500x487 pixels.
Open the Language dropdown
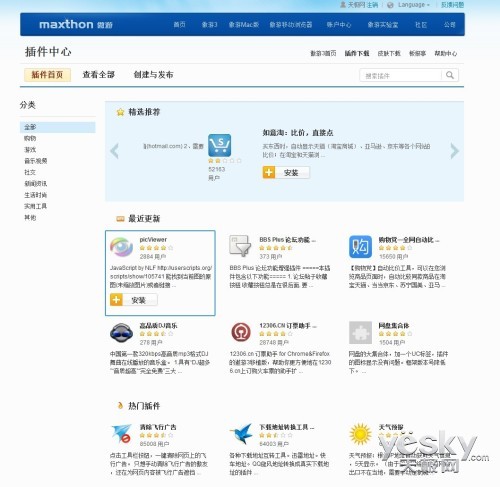click(x=414, y=5)
